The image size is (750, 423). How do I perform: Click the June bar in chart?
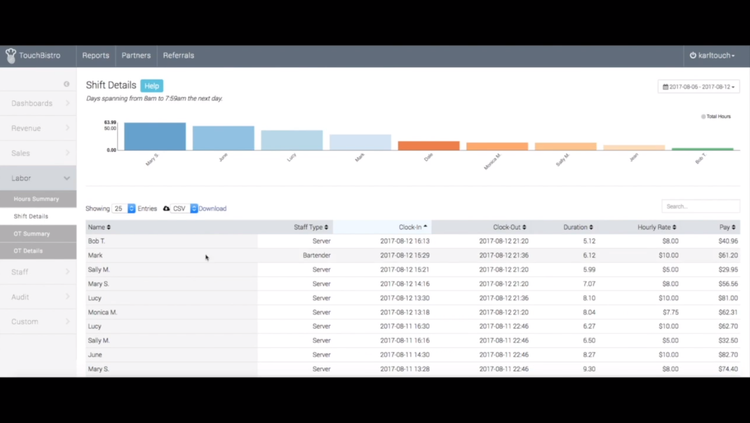223,138
